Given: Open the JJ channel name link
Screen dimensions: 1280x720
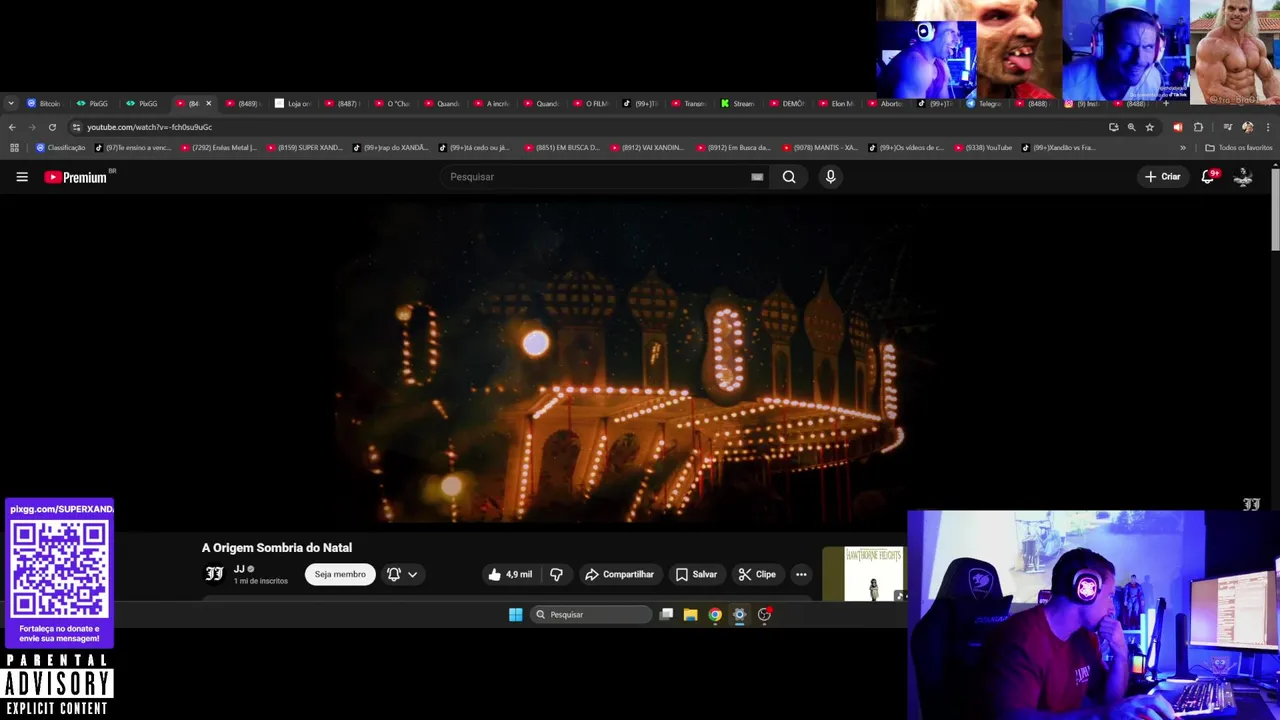Looking at the screenshot, I should (x=239, y=569).
